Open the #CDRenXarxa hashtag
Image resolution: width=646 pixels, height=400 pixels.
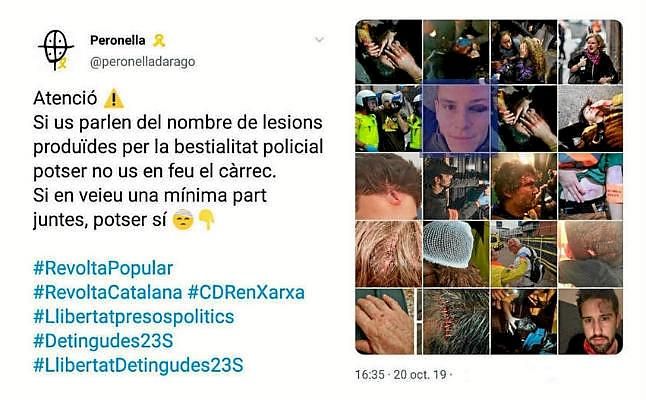(x=246, y=292)
